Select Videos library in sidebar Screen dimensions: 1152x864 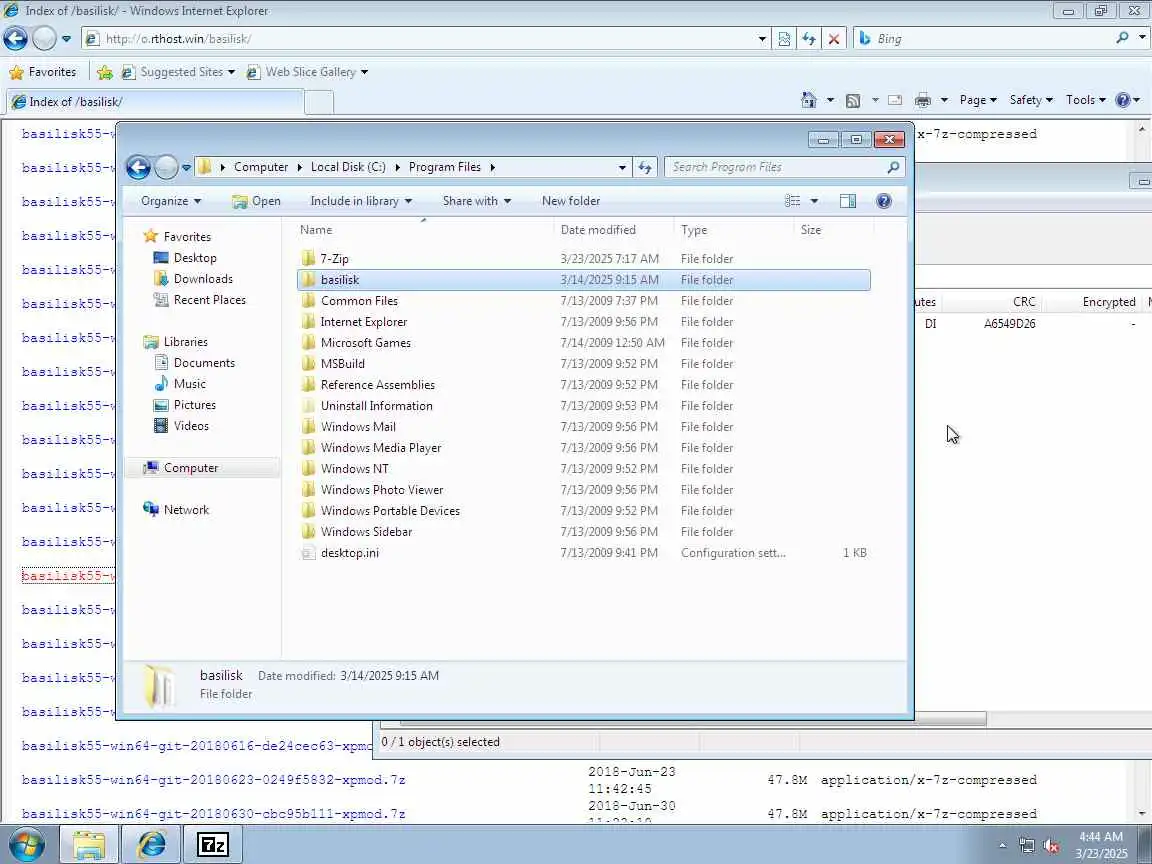point(191,426)
